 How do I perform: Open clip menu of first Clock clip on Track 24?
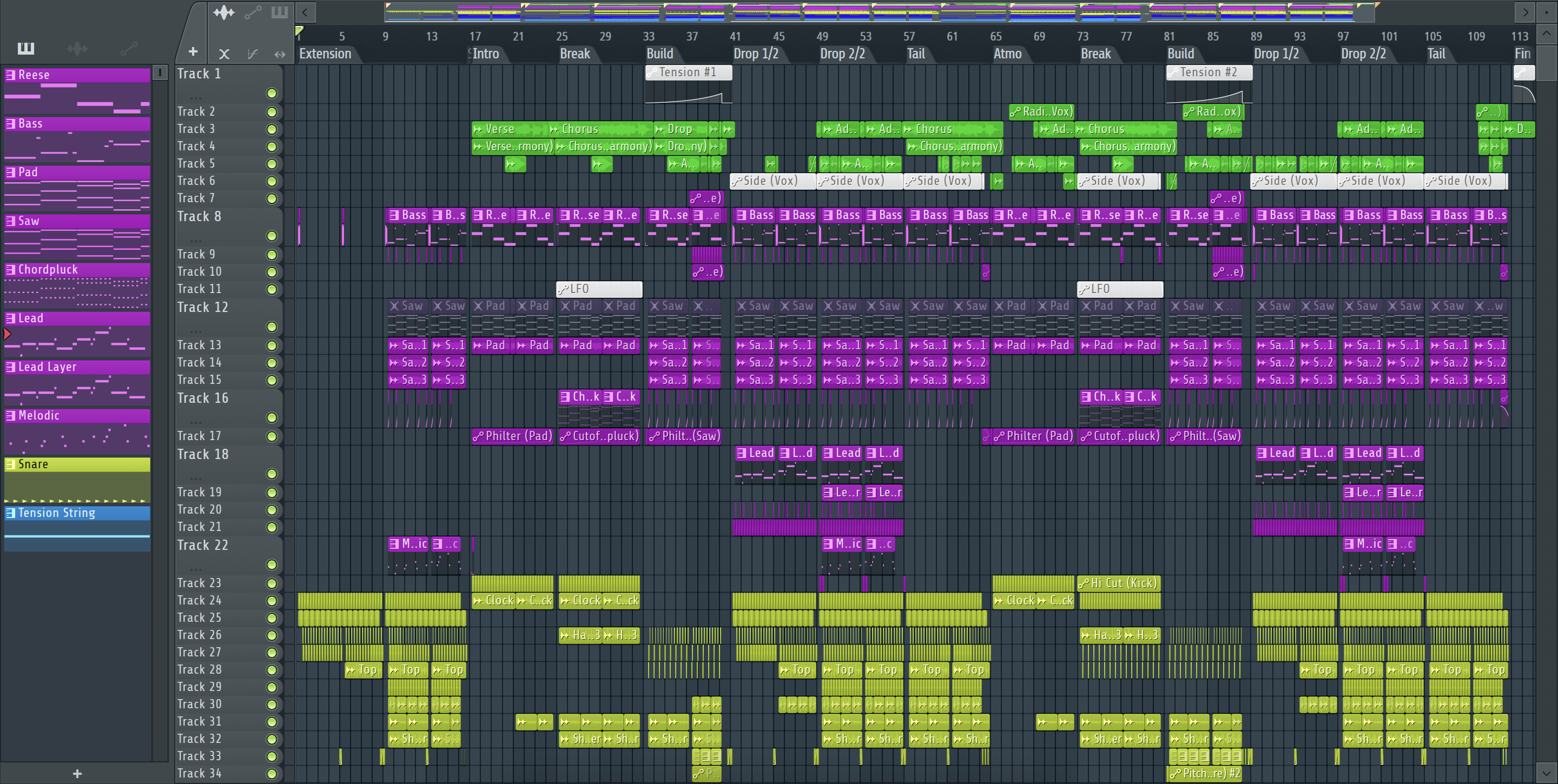click(x=478, y=601)
